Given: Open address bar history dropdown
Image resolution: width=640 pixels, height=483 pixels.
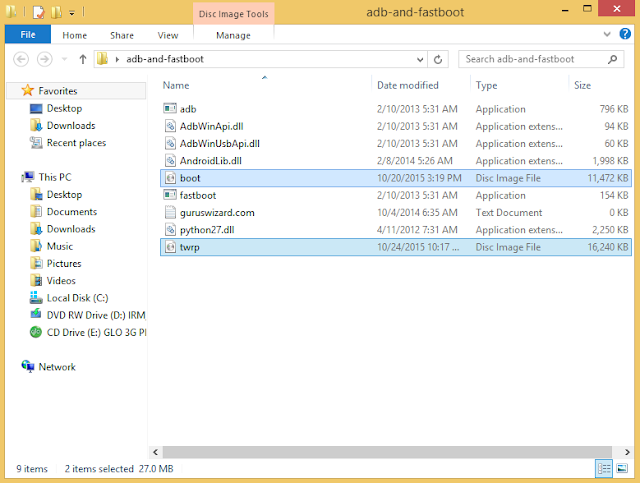Looking at the screenshot, I should click(420, 60).
